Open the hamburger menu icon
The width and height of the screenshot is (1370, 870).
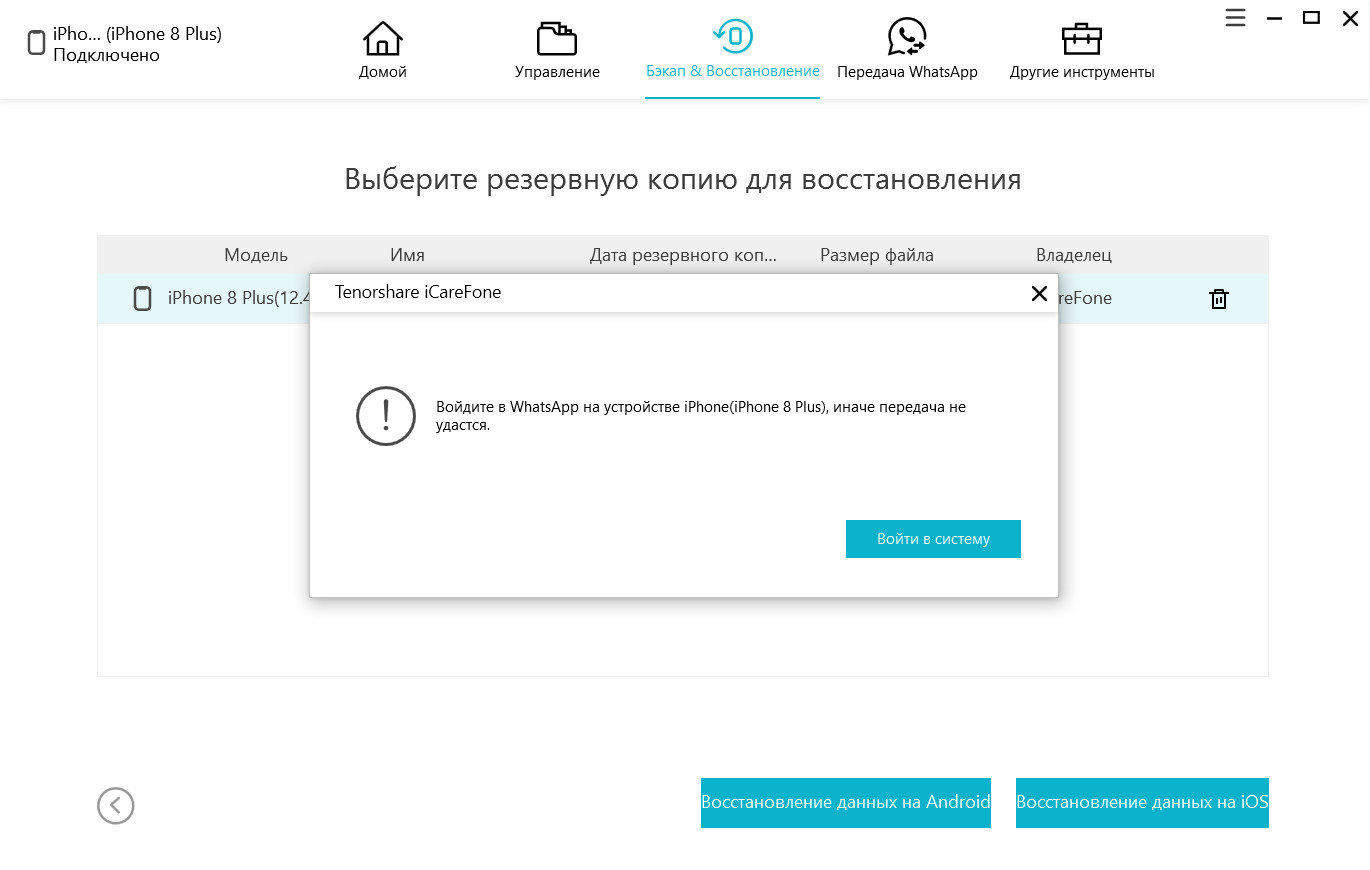(1236, 17)
